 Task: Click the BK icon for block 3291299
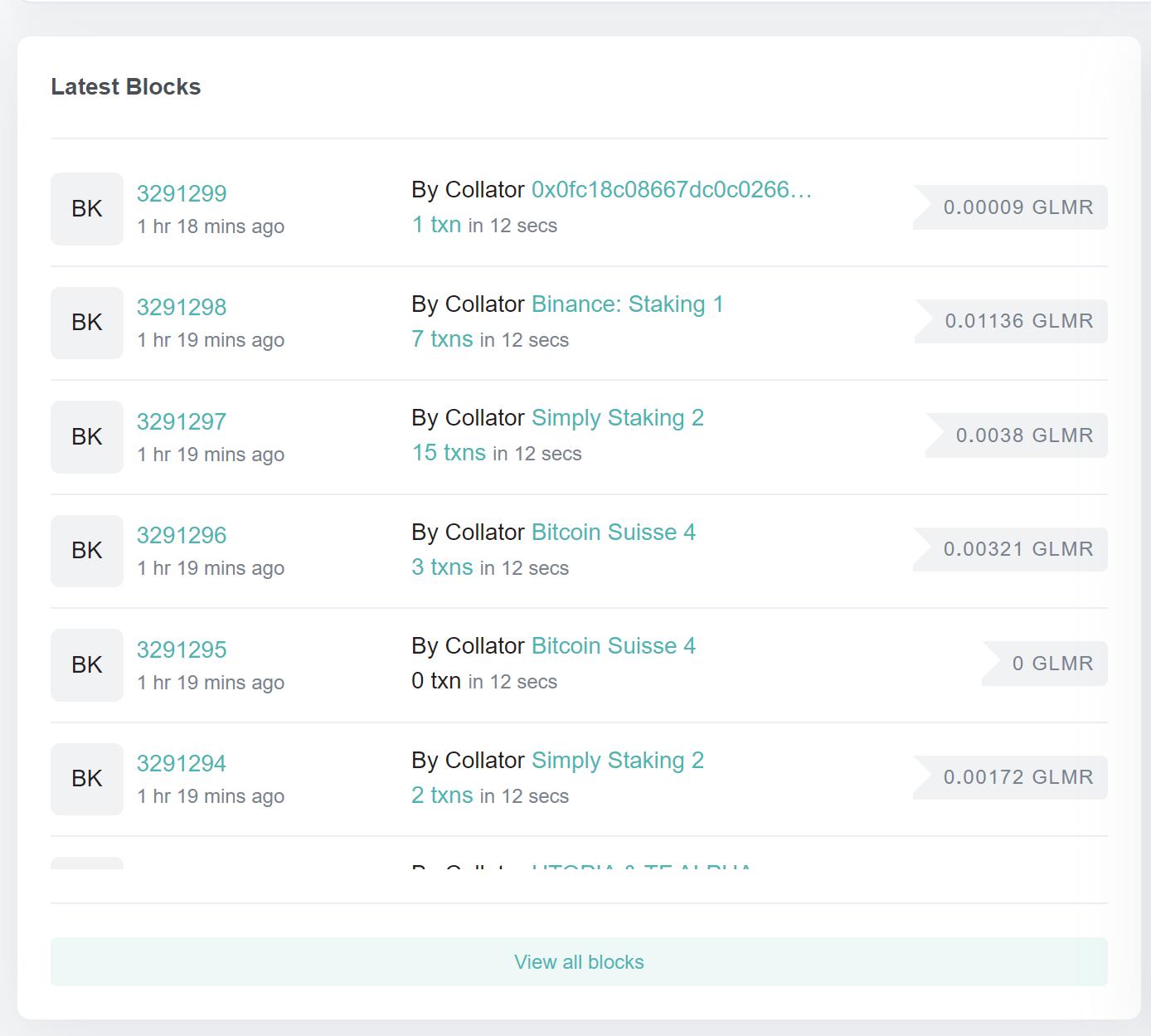[x=86, y=209]
